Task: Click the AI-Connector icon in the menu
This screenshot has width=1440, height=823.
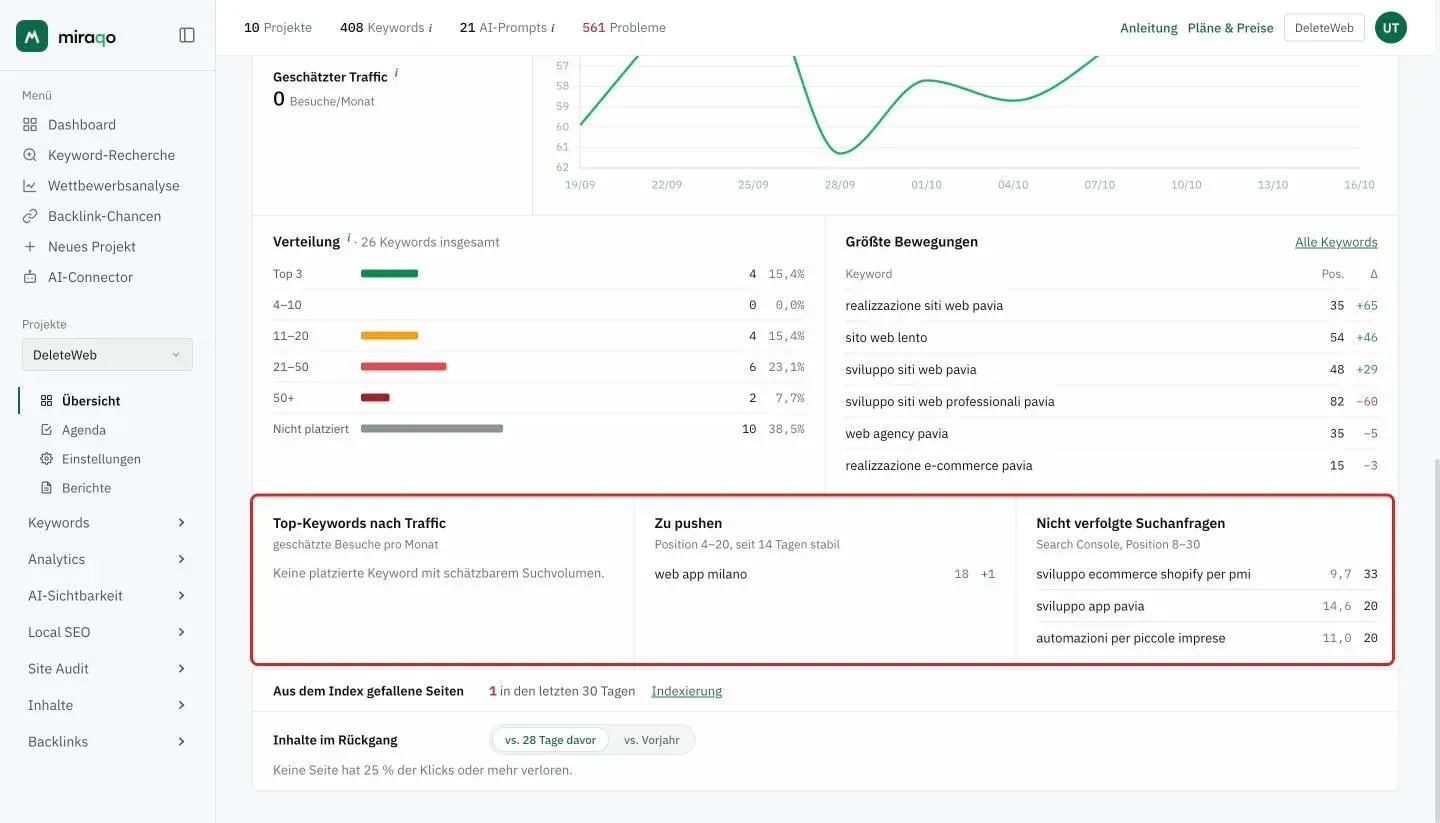Action: click(x=30, y=277)
